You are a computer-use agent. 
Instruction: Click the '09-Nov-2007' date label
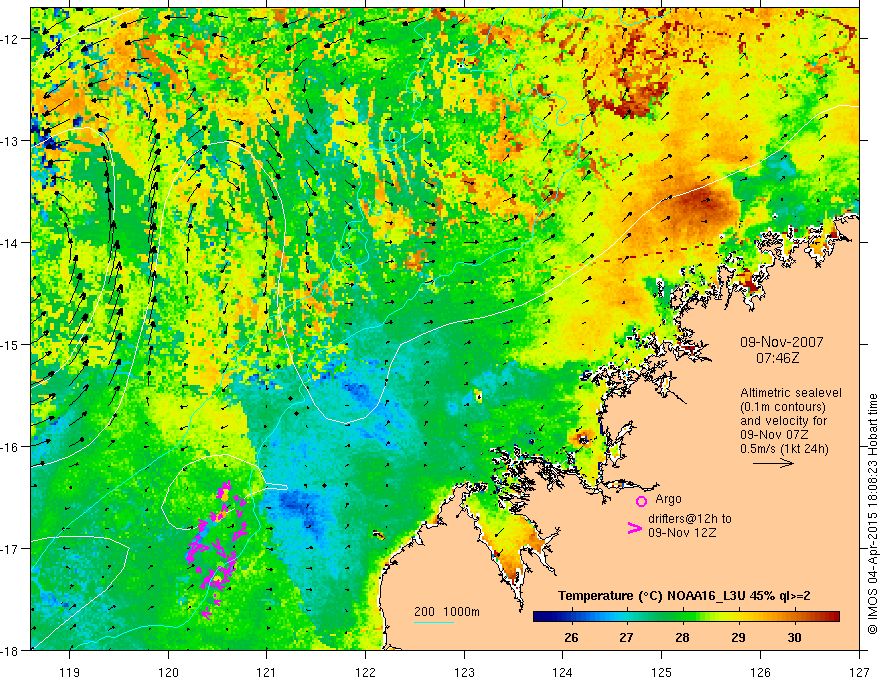point(781,342)
